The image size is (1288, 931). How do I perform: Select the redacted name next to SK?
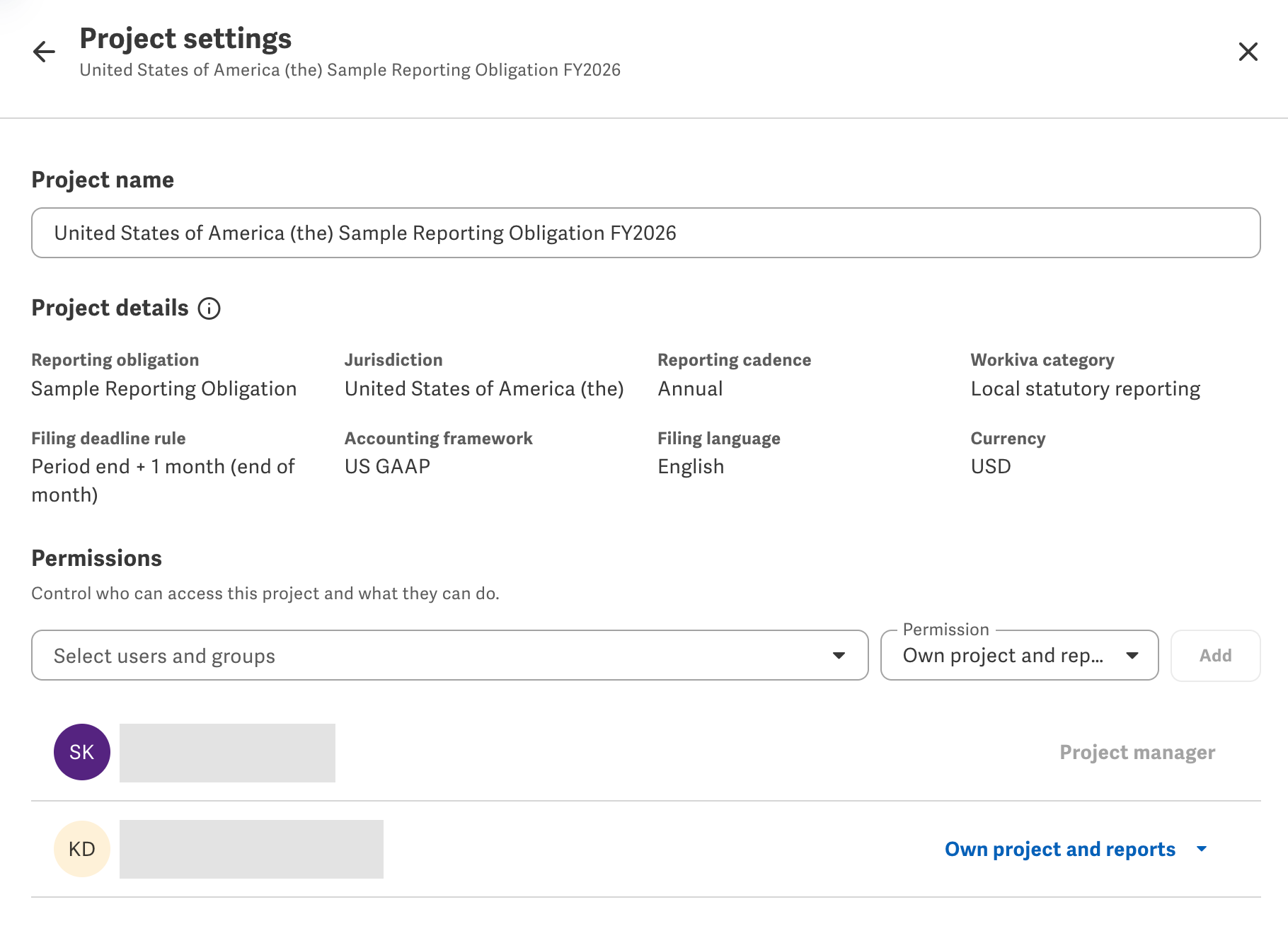(x=227, y=753)
